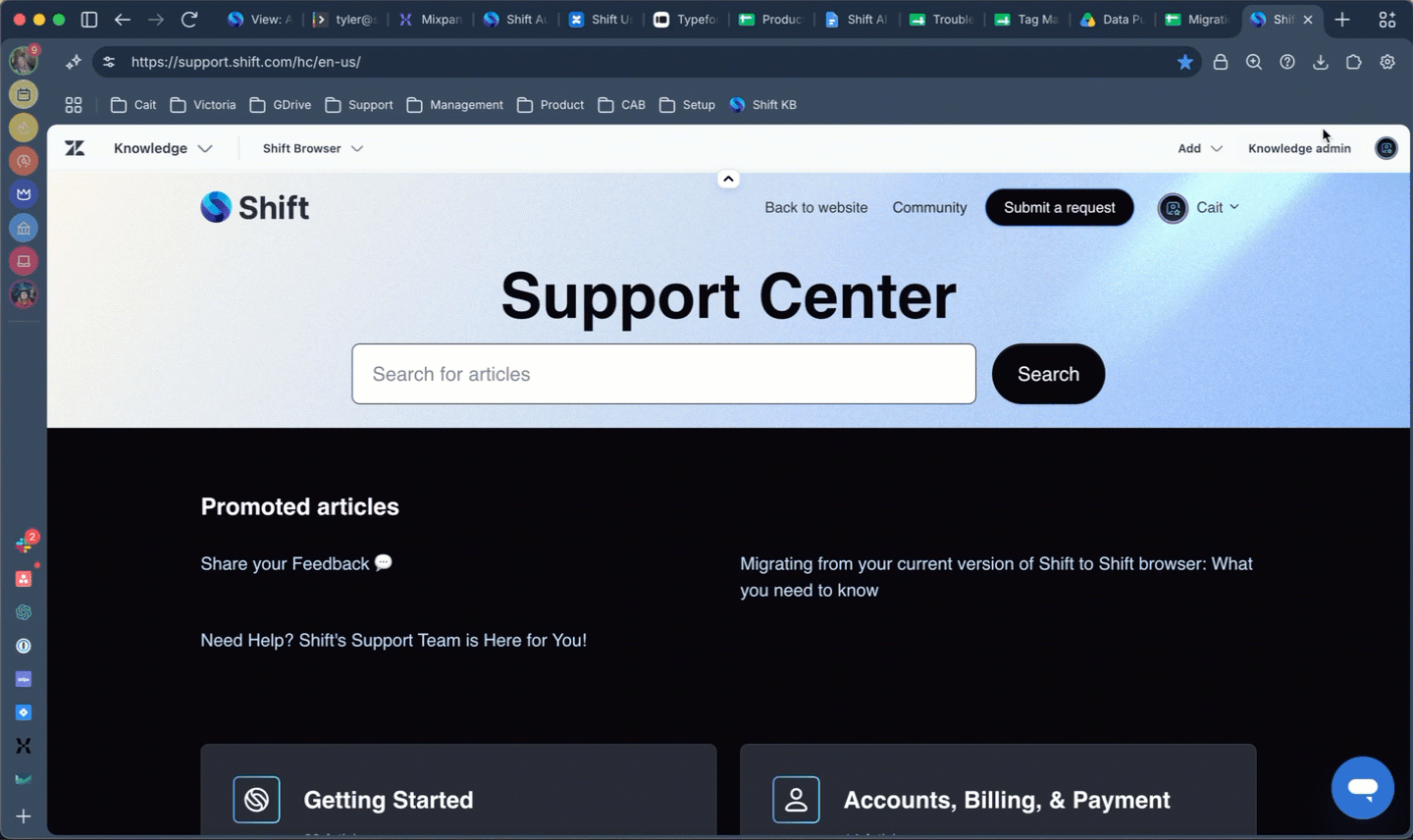
Task: Open the calendar icon in left sidebar
Action: tap(24, 94)
